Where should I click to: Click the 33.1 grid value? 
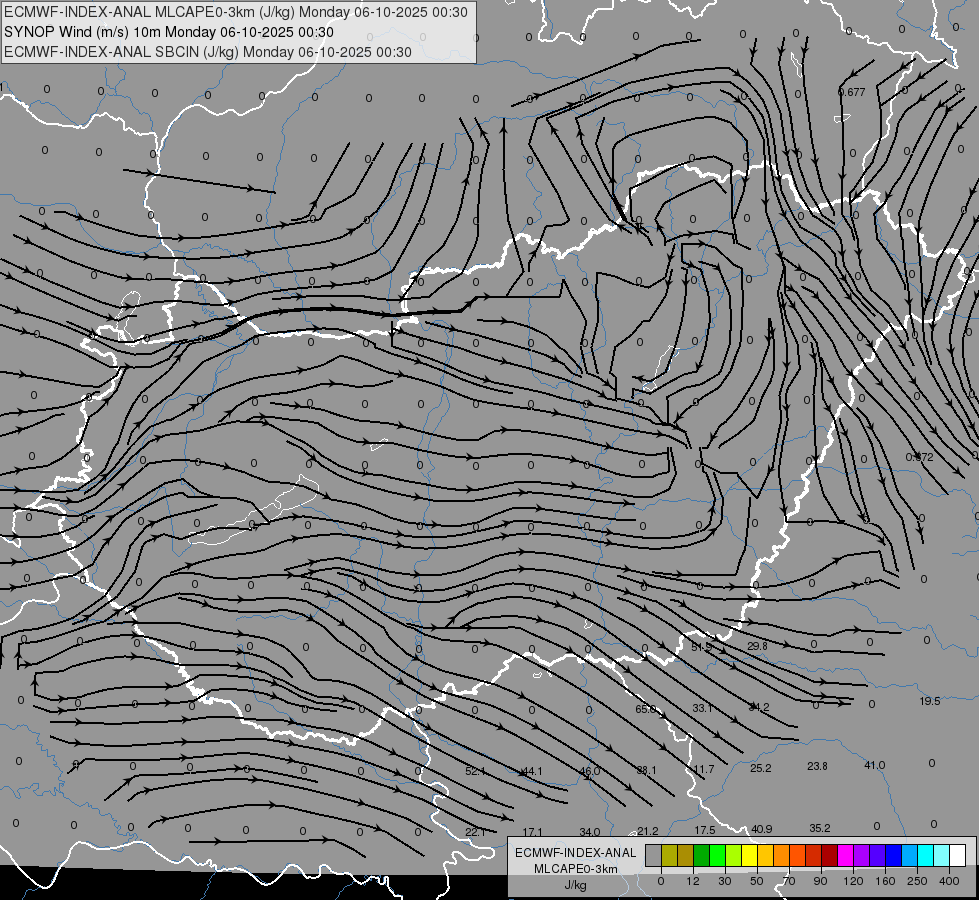click(x=702, y=708)
